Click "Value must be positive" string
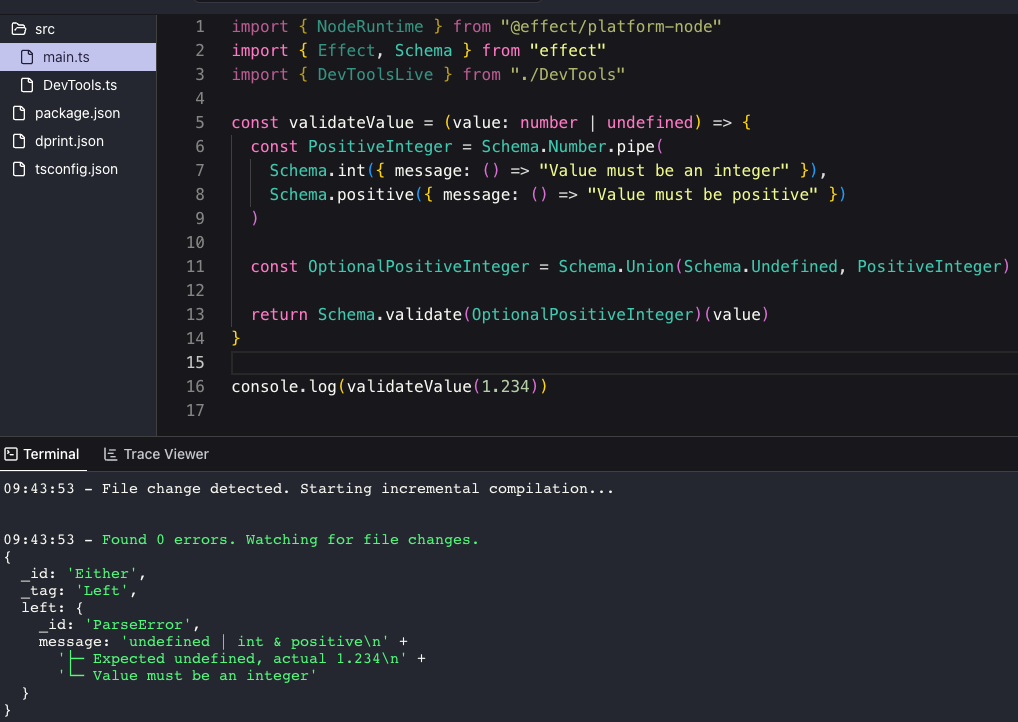1018x722 pixels. 702,195
